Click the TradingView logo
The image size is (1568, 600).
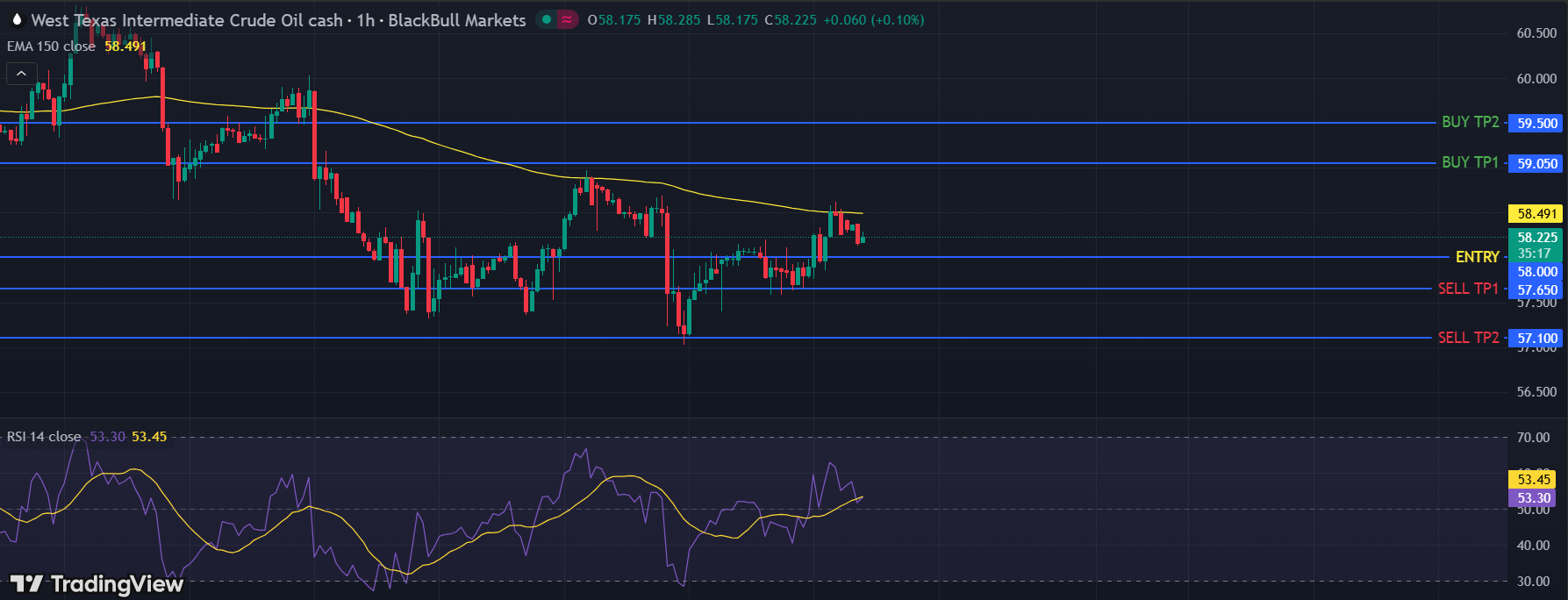[x=97, y=584]
